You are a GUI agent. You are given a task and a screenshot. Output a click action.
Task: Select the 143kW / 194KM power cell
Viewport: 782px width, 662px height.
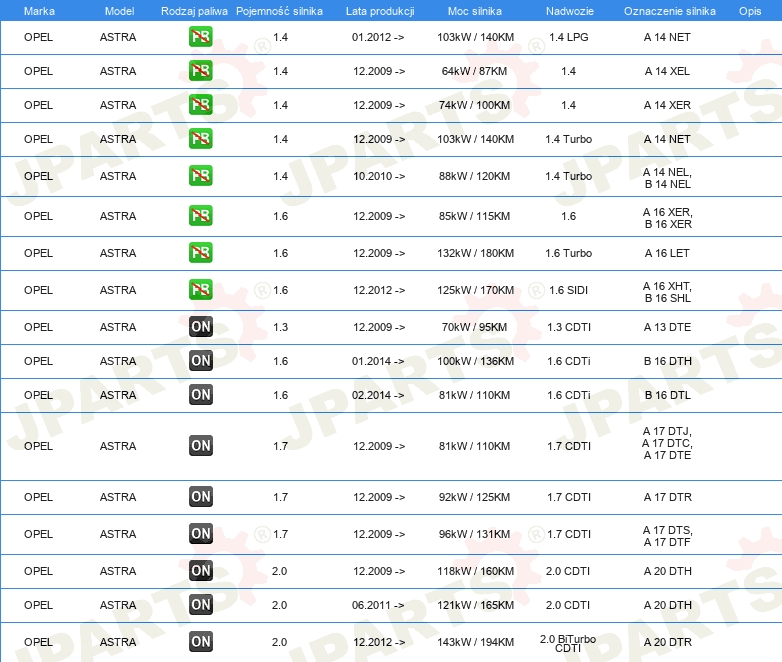(x=475, y=642)
